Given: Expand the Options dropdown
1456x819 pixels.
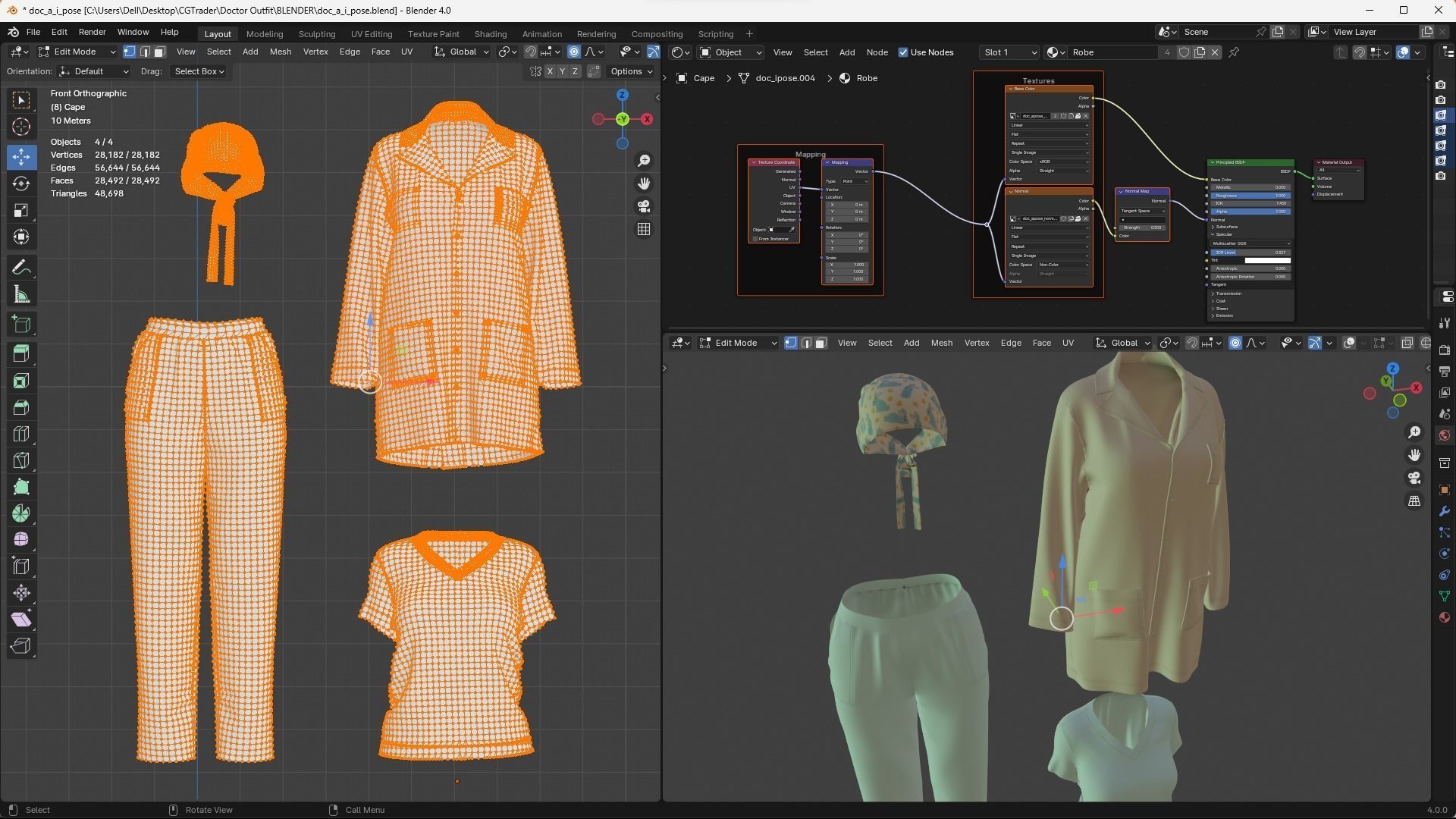Looking at the screenshot, I should pos(632,71).
